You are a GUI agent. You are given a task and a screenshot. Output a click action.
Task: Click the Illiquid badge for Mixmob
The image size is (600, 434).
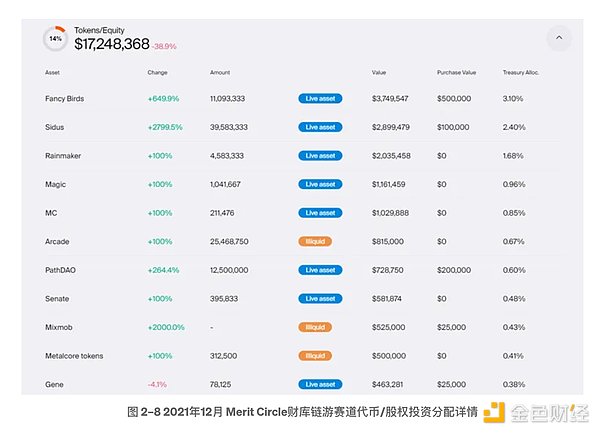click(314, 327)
